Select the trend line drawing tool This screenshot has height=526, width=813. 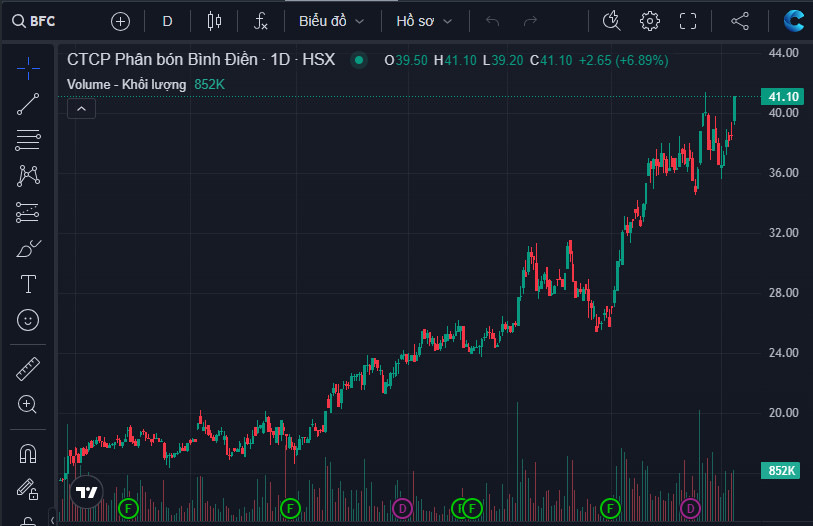pos(28,104)
